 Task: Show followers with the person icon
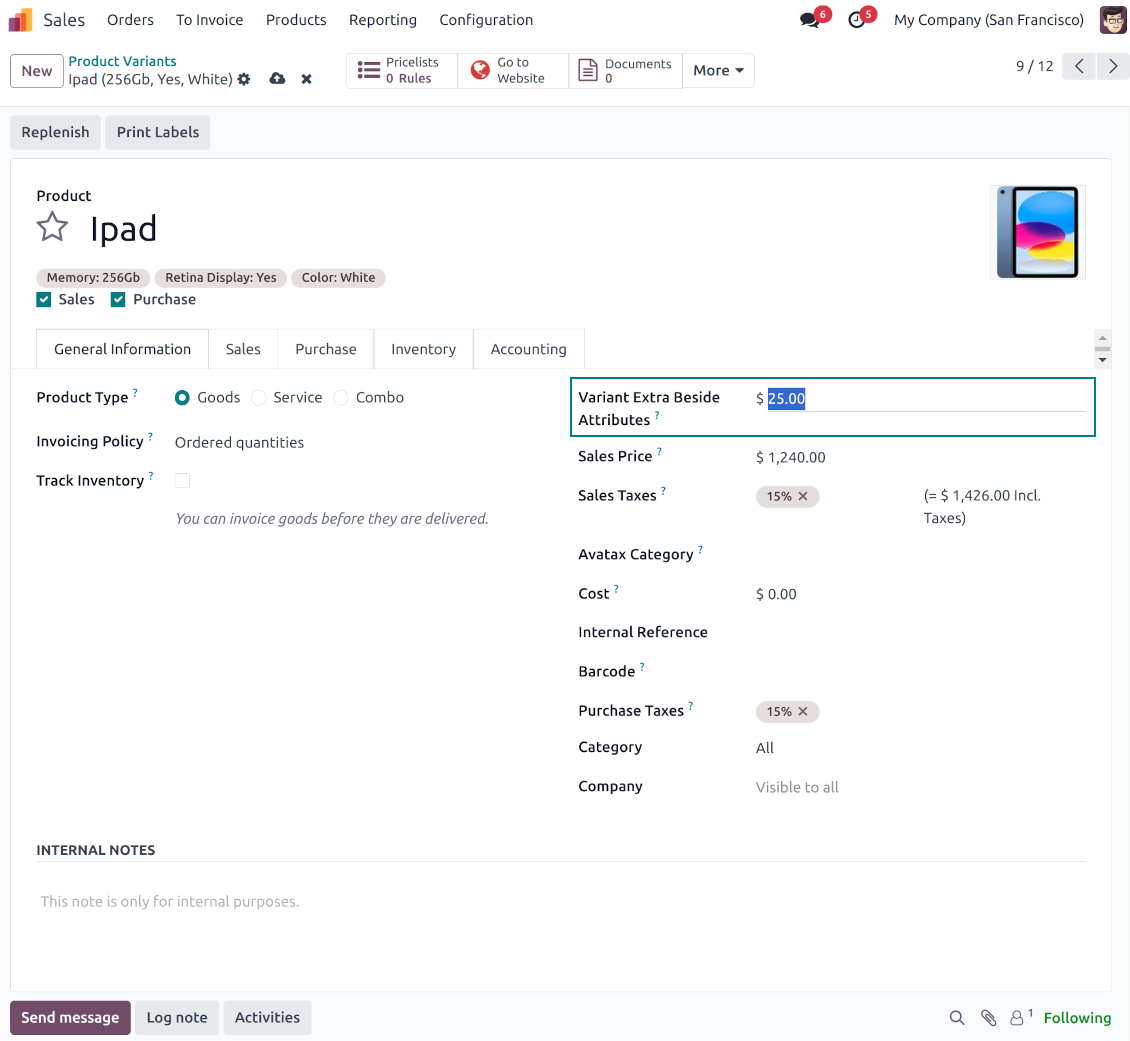pyautogui.click(x=1017, y=1017)
